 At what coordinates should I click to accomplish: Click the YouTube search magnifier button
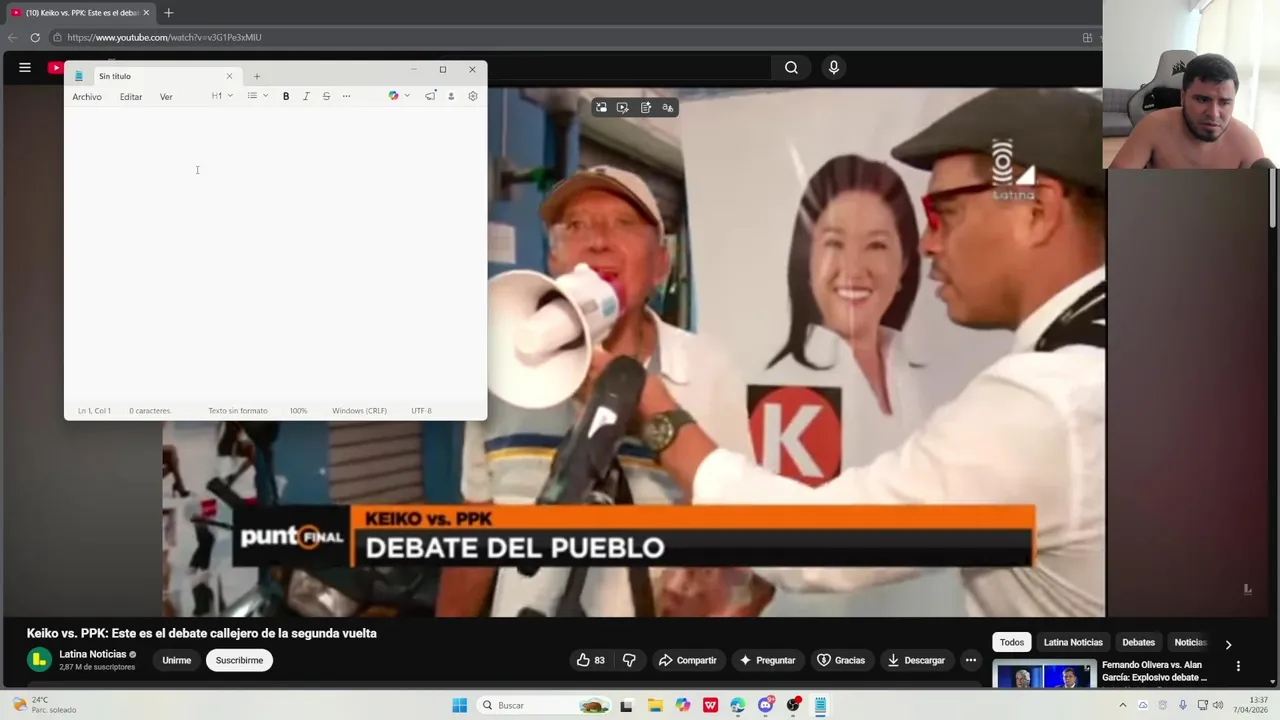point(791,67)
